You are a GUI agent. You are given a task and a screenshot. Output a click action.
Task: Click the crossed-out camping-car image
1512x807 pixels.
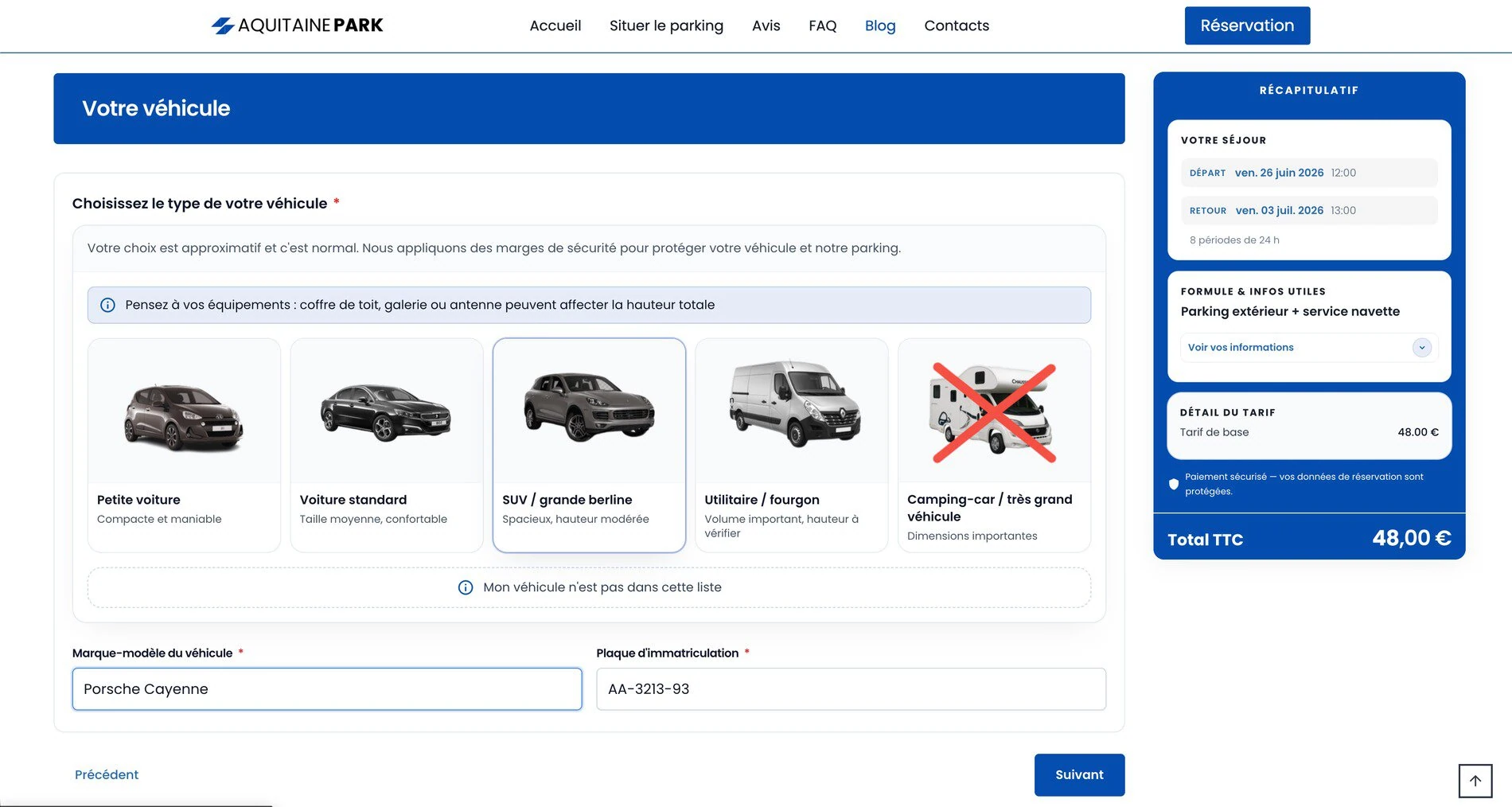point(994,412)
